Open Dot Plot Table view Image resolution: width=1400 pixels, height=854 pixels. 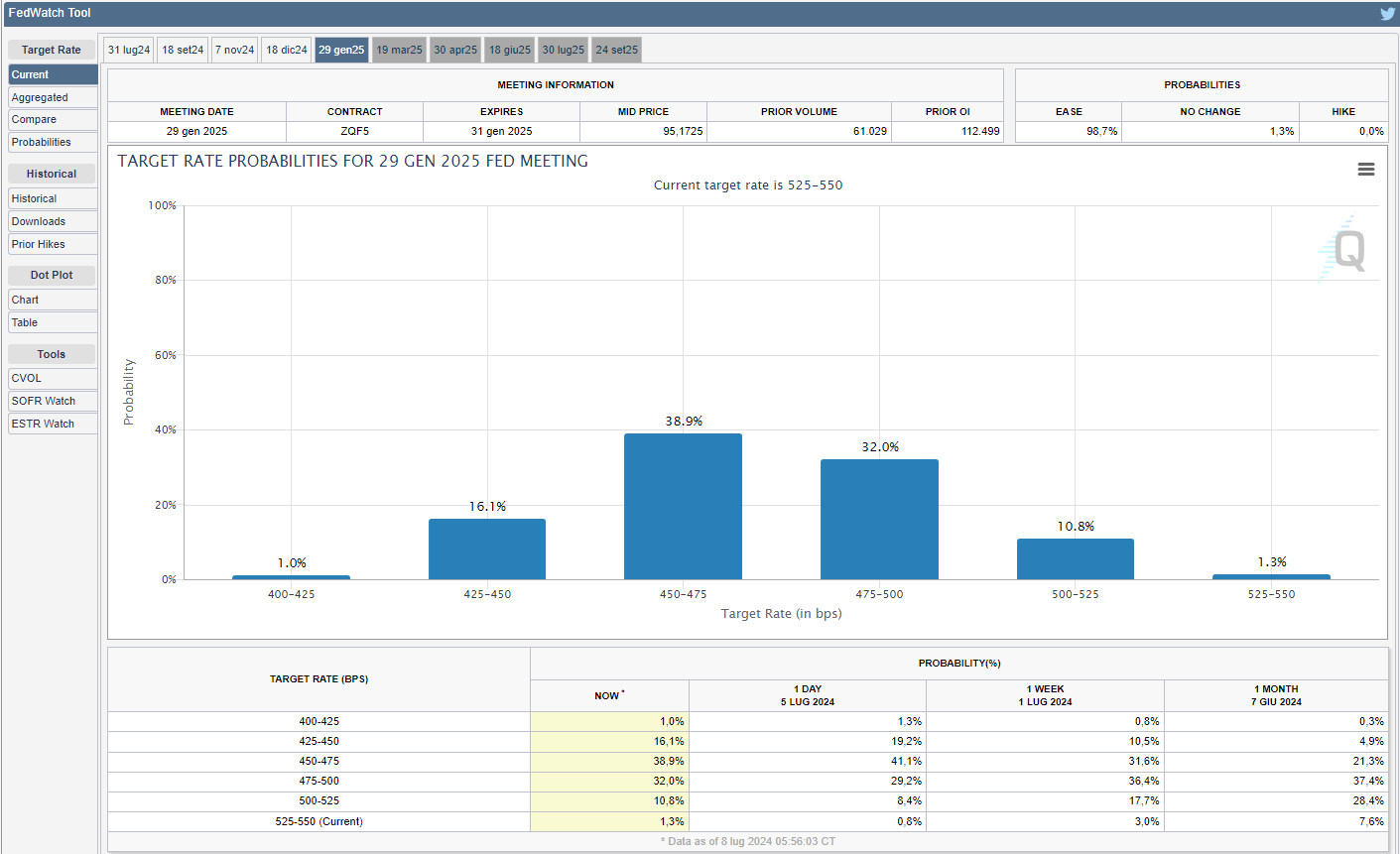tap(53, 322)
